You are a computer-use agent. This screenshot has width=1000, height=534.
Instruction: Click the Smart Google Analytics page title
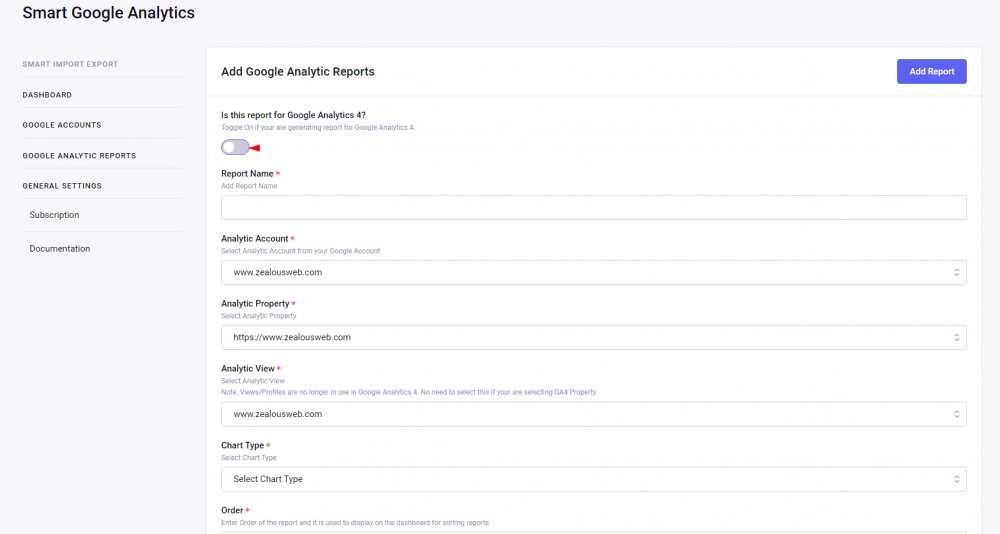click(x=108, y=13)
